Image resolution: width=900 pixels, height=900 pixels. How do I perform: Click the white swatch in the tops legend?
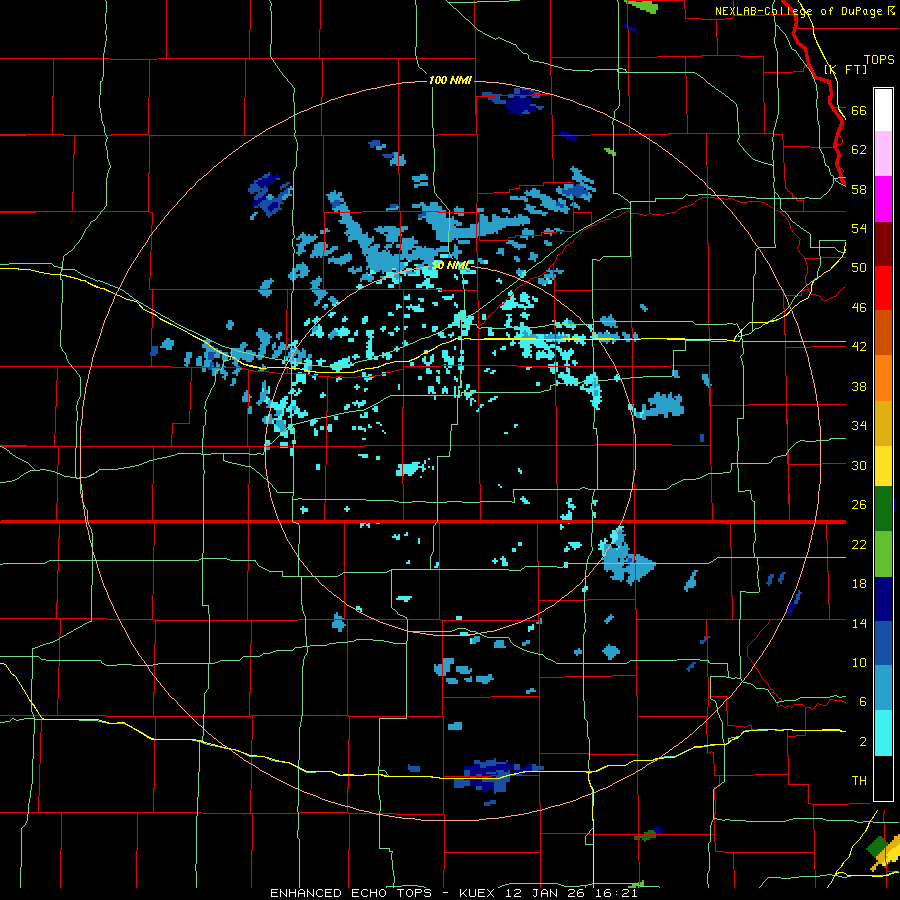[883, 110]
